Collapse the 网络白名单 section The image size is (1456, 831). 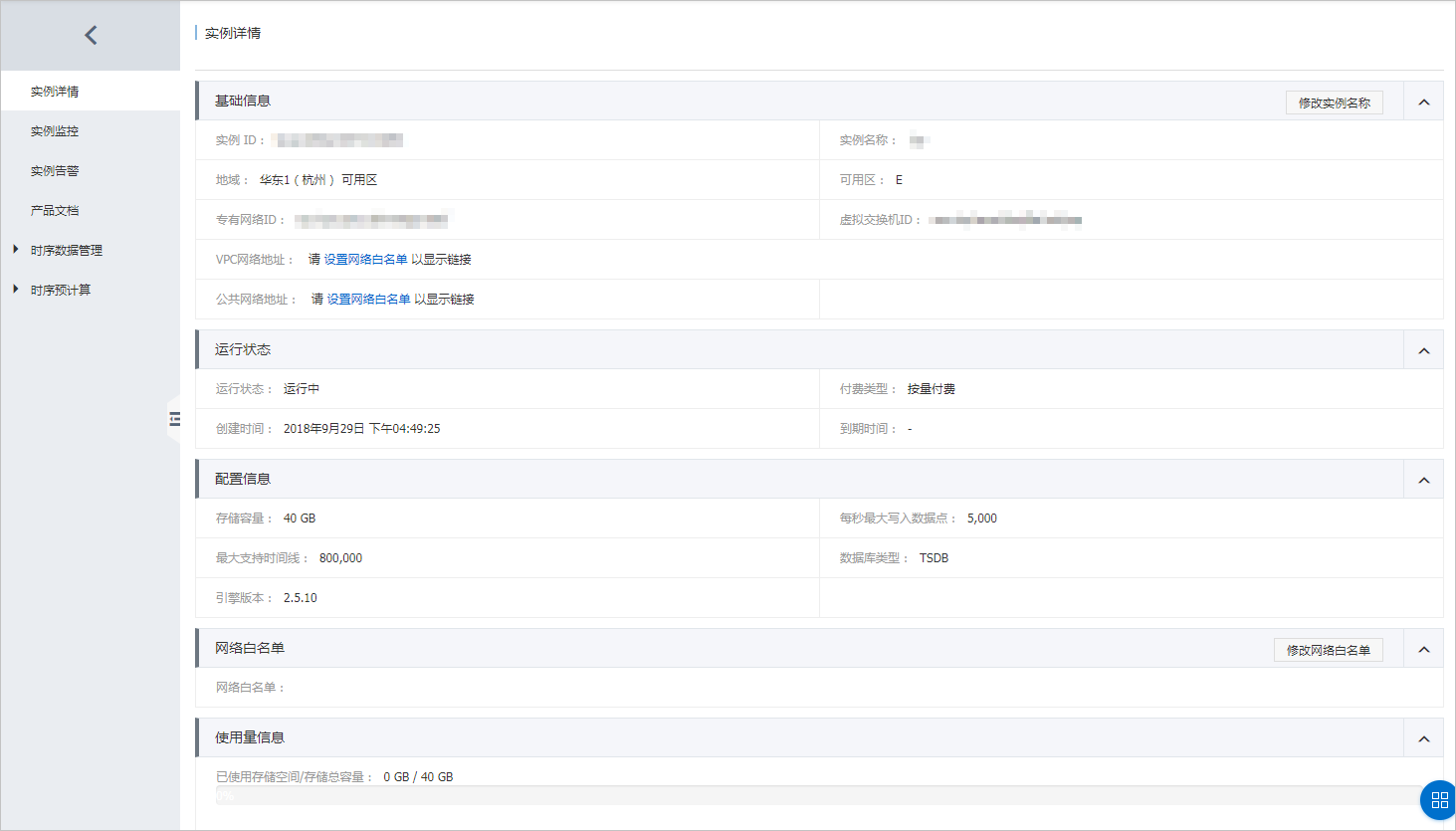[1423, 649]
